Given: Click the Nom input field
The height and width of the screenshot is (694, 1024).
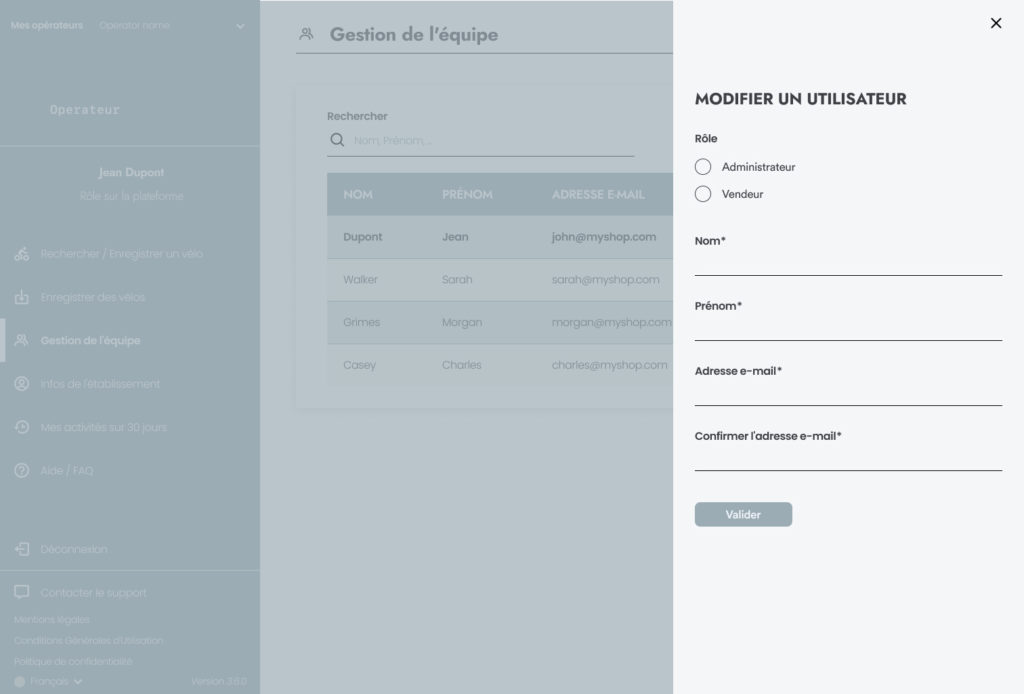Looking at the screenshot, I should [848, 264].
